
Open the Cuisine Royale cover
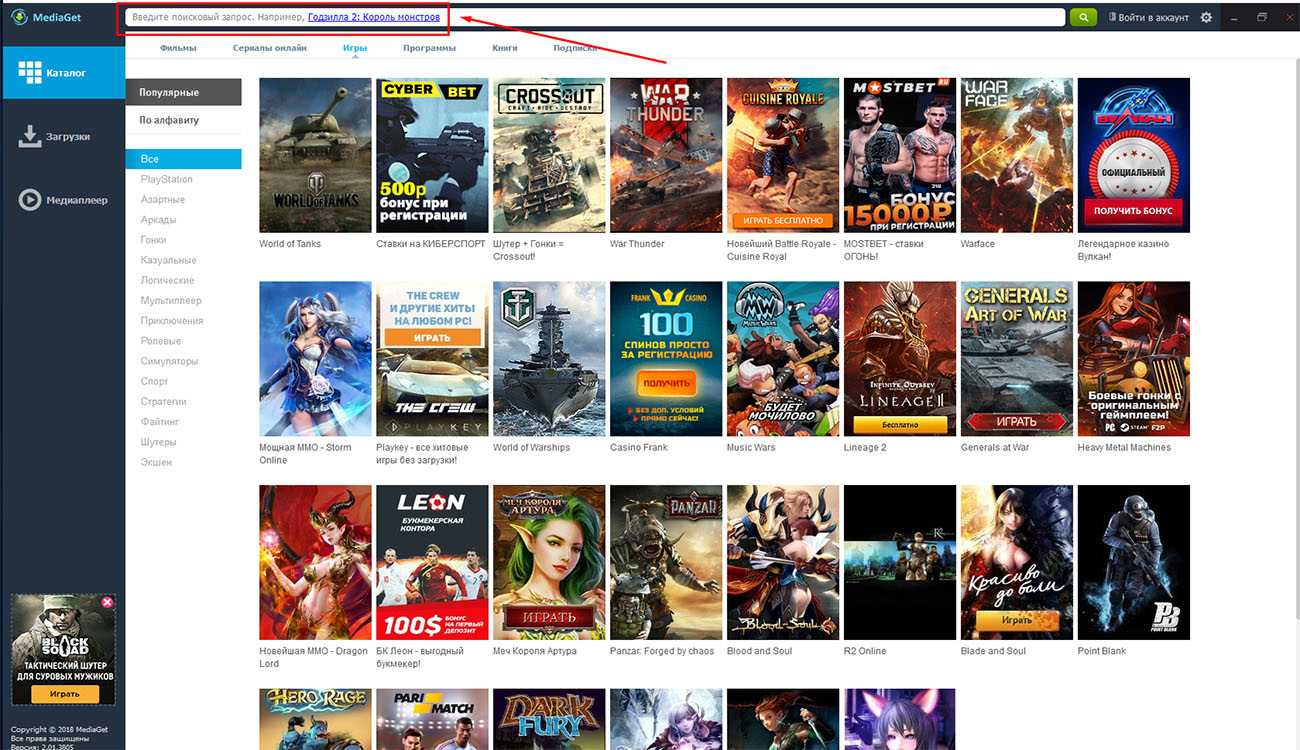(x=783, y=155)
